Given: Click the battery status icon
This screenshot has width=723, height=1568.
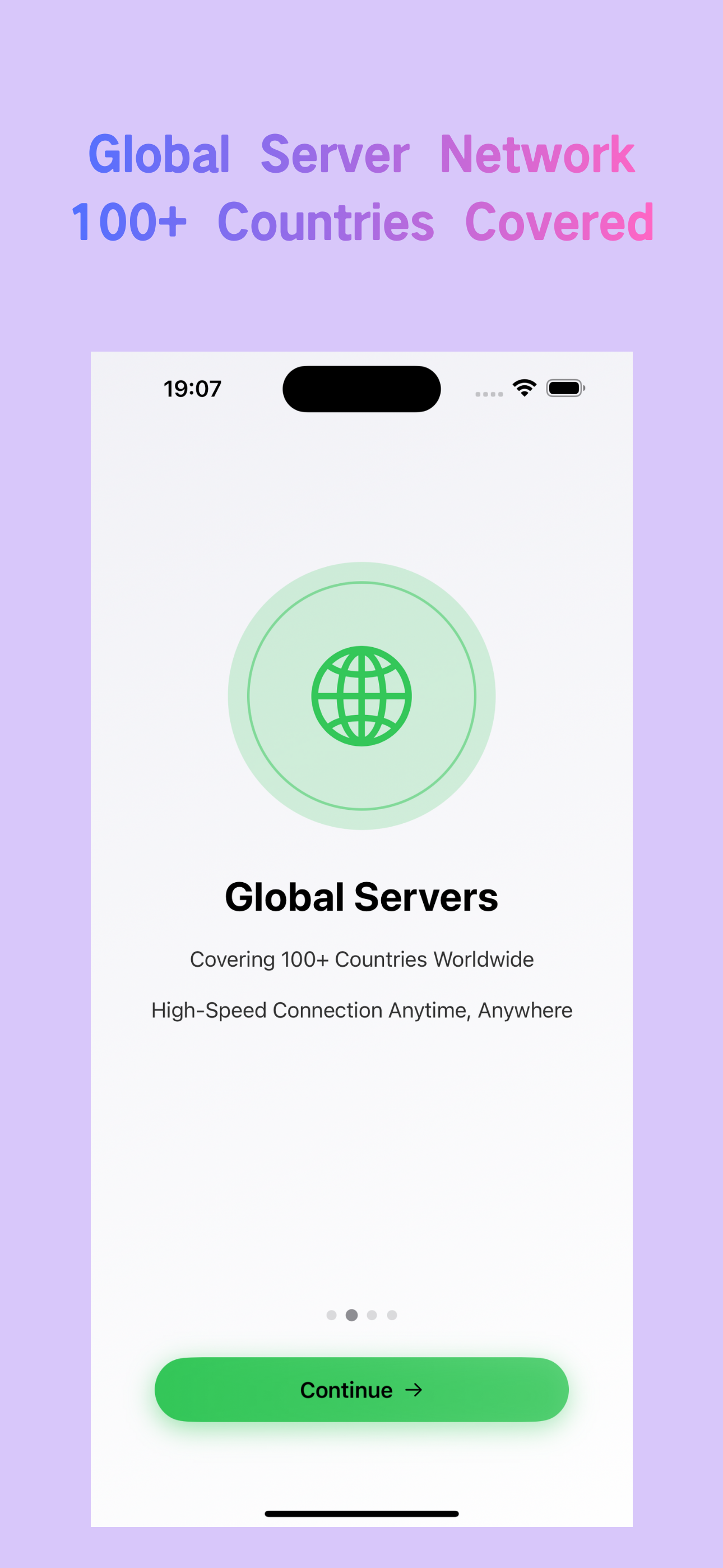Looking at the screenshot, I should click(566, 388).
